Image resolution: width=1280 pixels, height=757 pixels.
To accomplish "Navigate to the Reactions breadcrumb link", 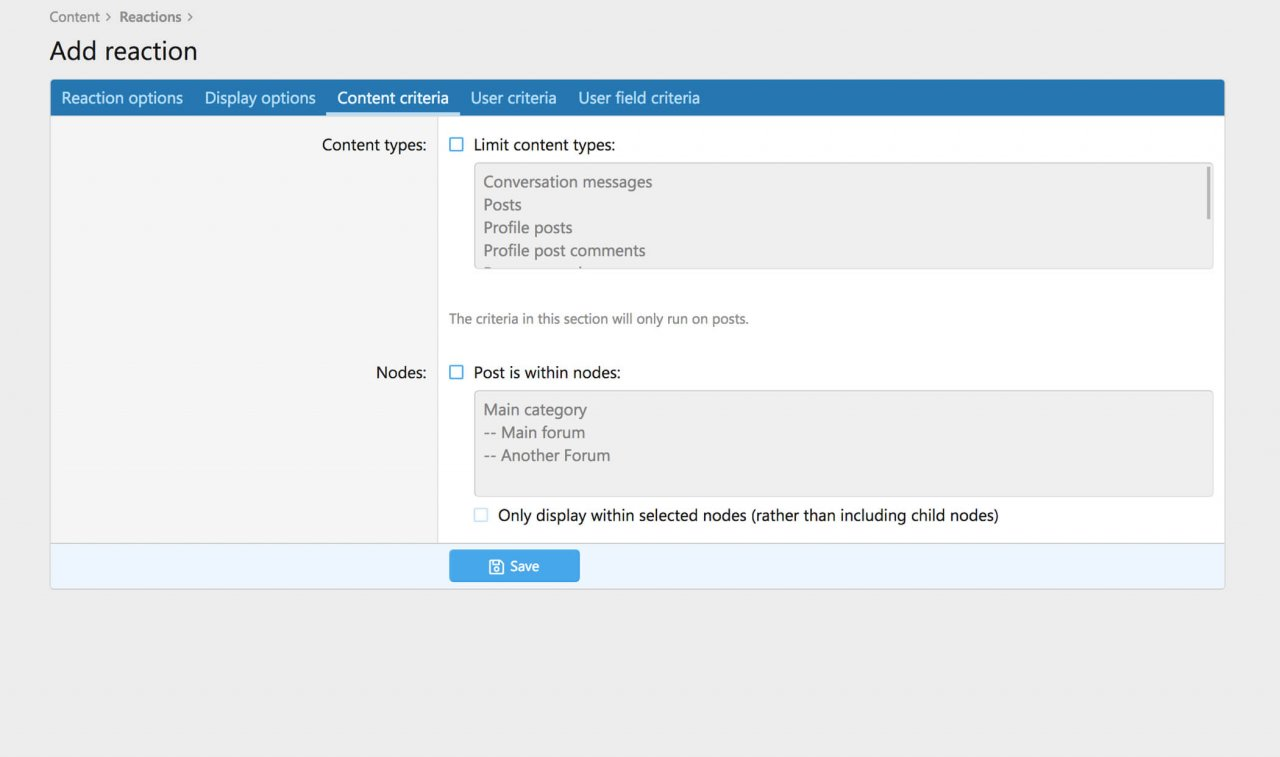I will 150,17.
